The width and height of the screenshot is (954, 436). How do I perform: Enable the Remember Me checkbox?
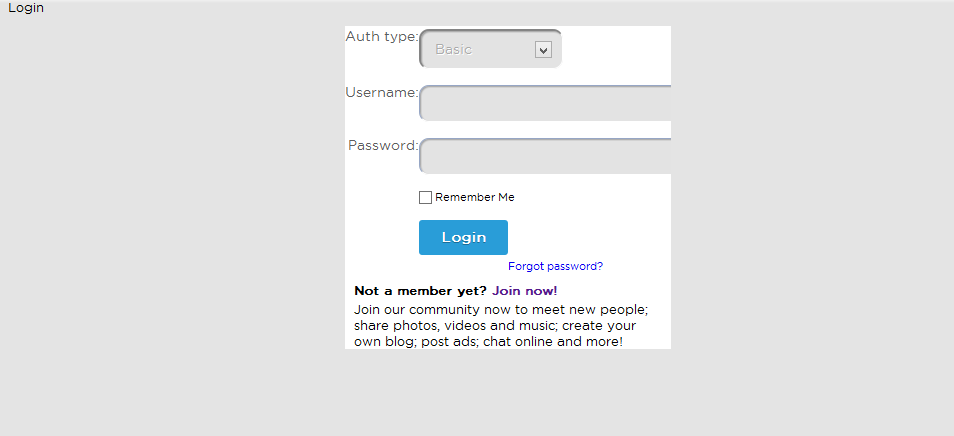[425, 198]
